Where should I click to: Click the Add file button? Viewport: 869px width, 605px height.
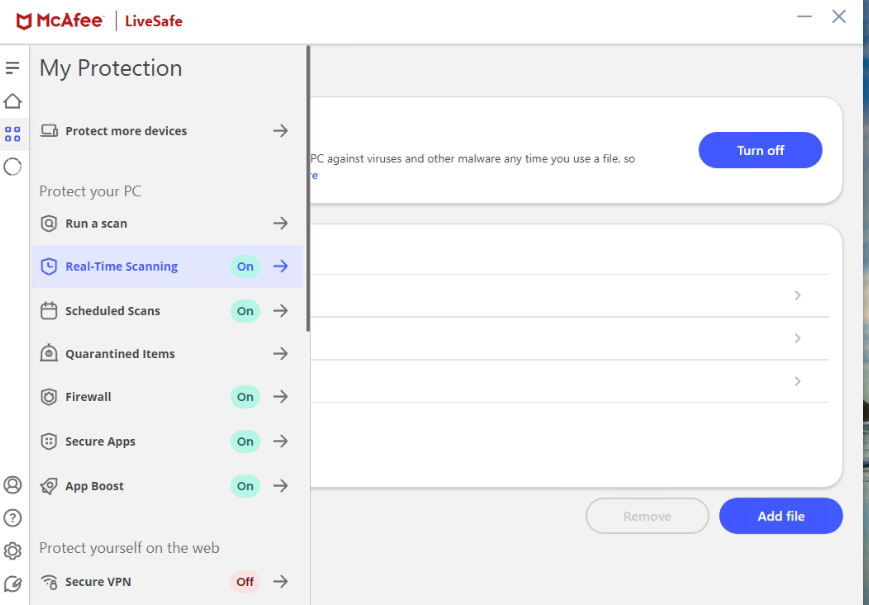pyautogui.click(x=780, y=516)
